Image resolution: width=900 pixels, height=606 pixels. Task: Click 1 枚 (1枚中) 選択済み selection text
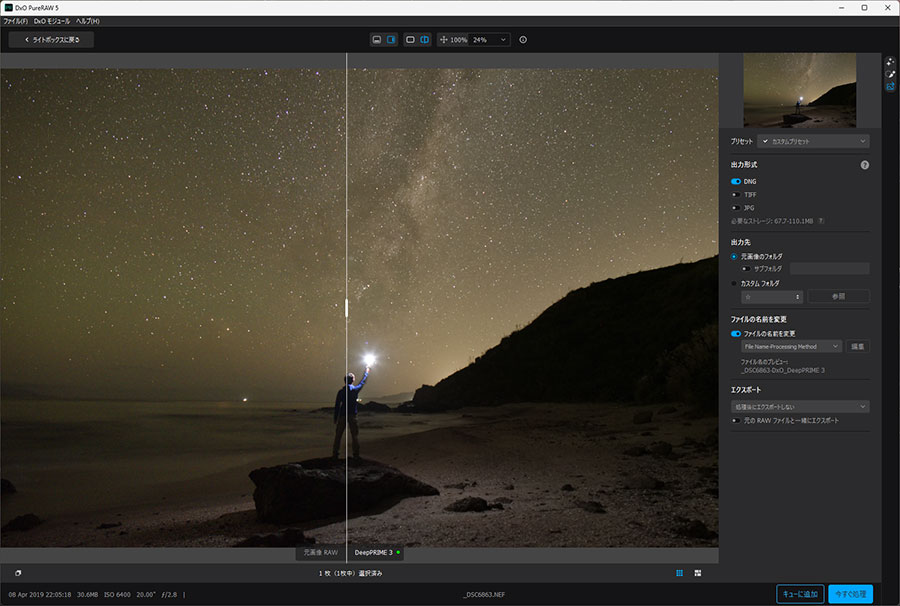click(350, 573)
